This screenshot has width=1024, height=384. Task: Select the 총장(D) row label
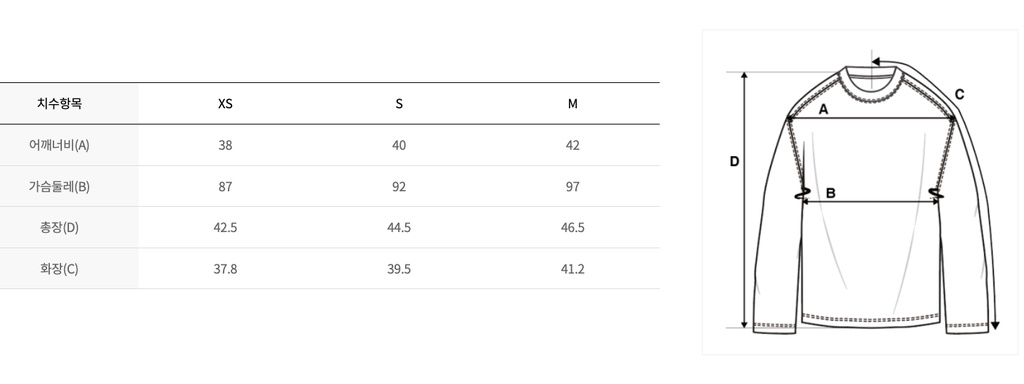tap(59, 227)
